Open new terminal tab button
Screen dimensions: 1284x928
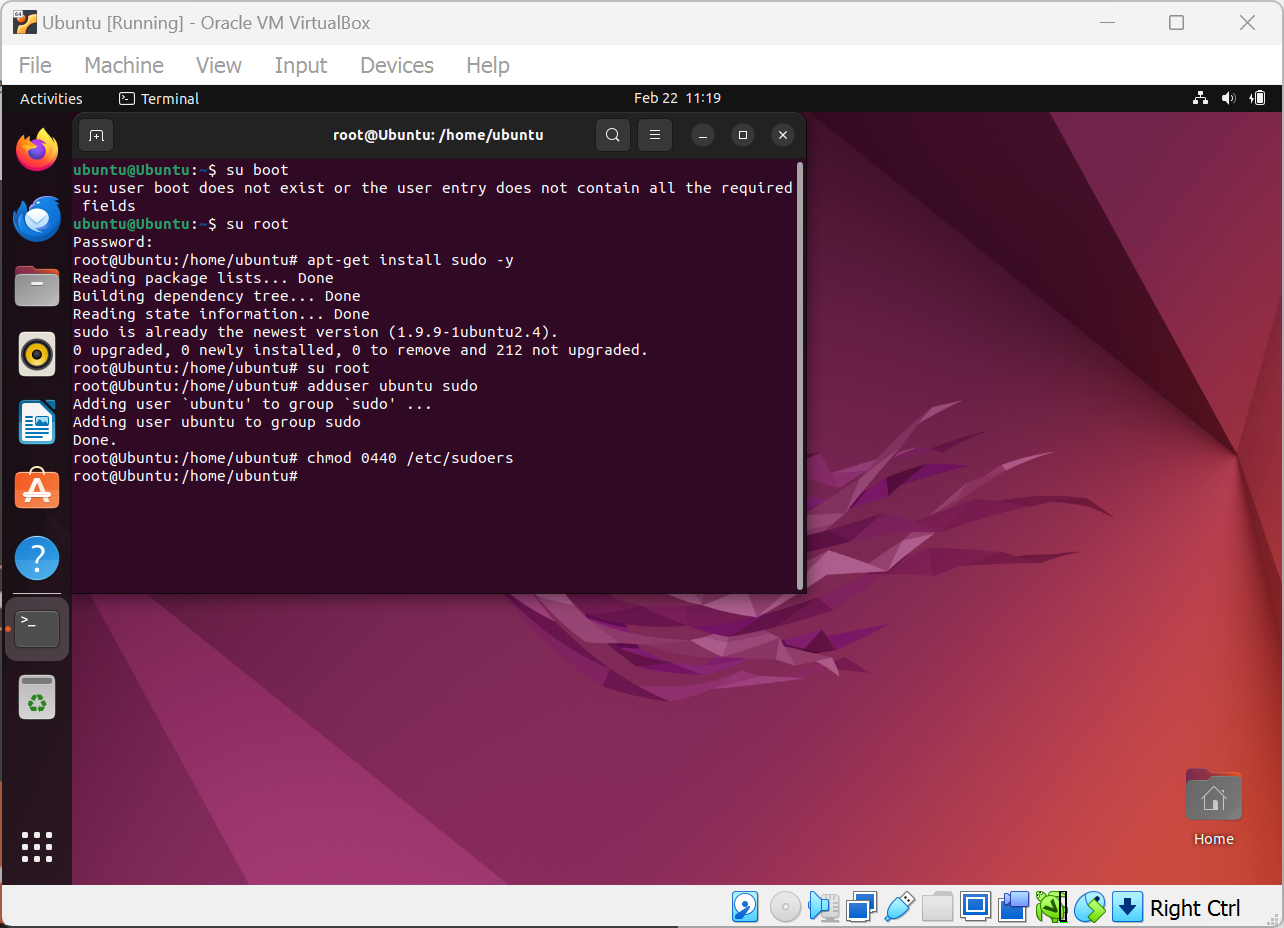click(96, 134)
